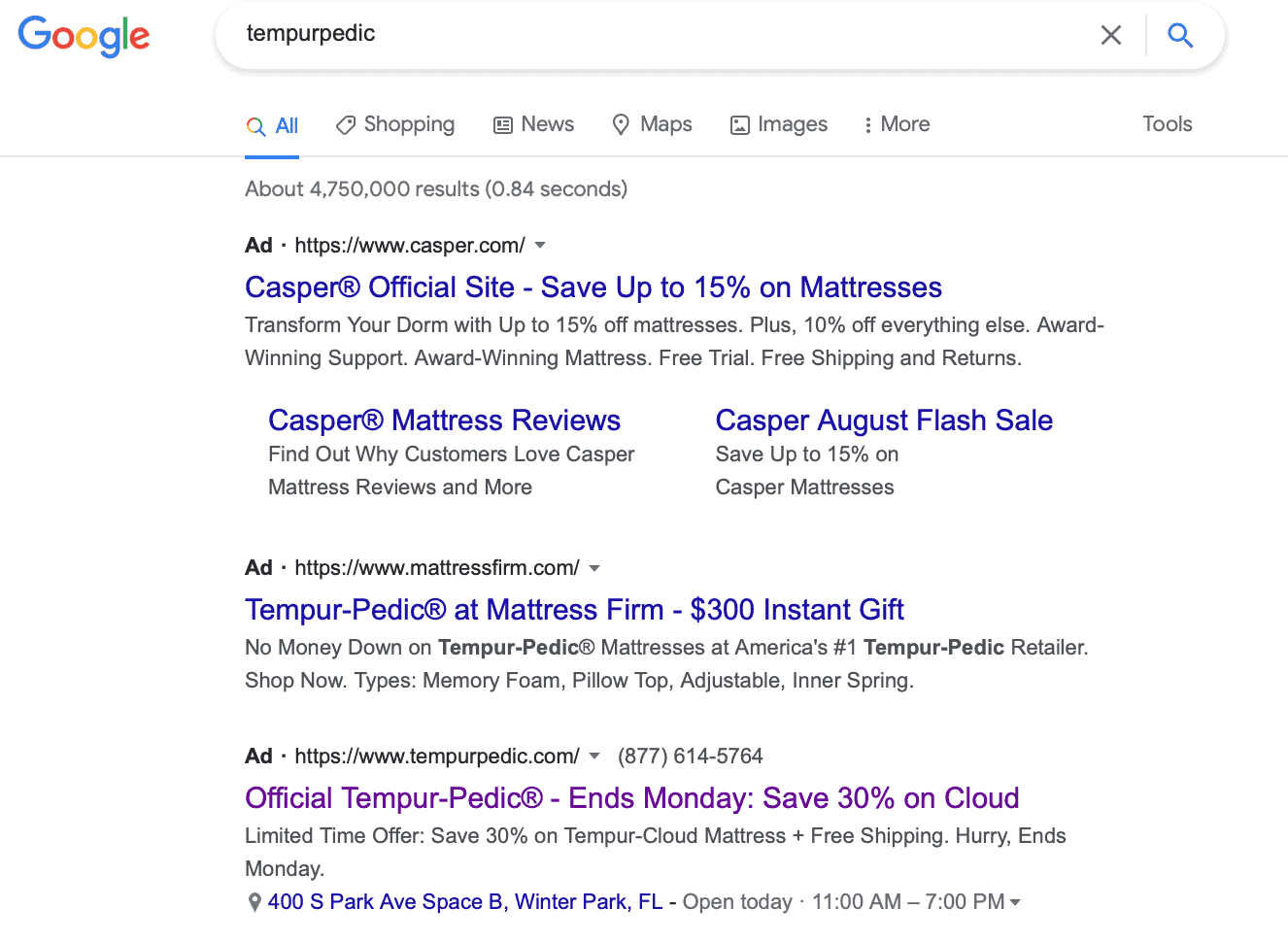The width and height of the screenshot is (1288, 942).
Task: Click the map pin icon beside 400 S Park Ave
Action: (254, 902)
